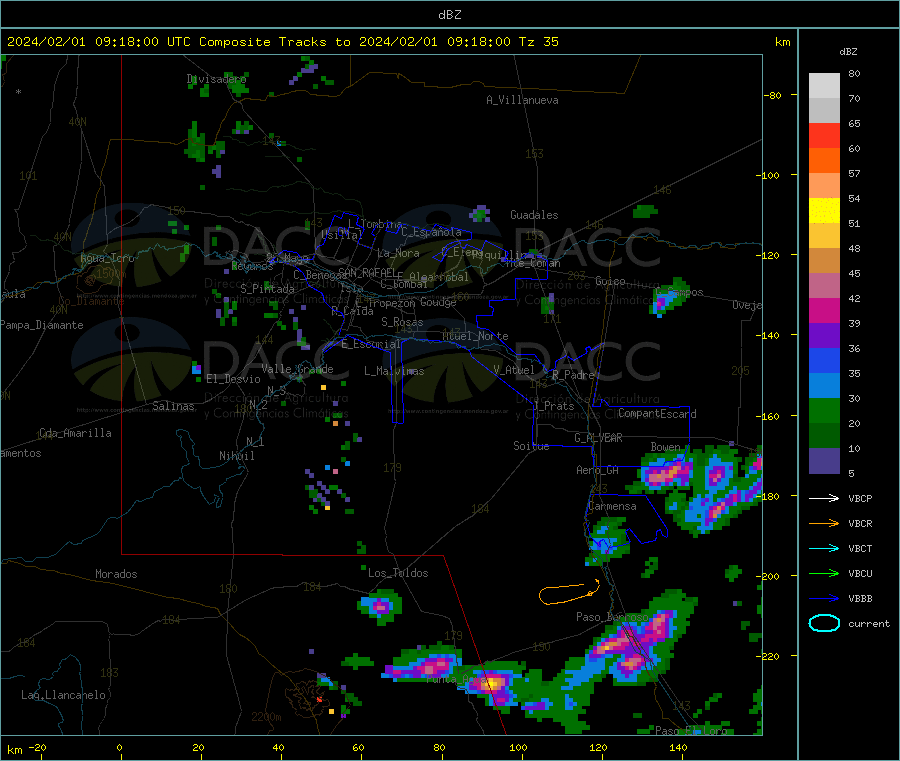Click the '-160' tick on the right axis
Viewport: 900px width, 761px height.
coord(770,416)
